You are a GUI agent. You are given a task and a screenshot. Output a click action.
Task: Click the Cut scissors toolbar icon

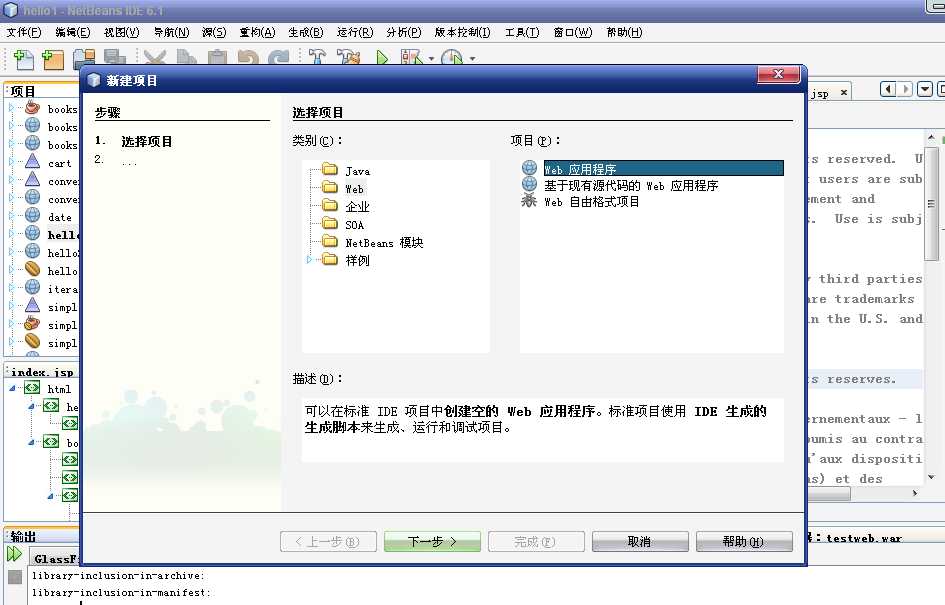point(155,58)
